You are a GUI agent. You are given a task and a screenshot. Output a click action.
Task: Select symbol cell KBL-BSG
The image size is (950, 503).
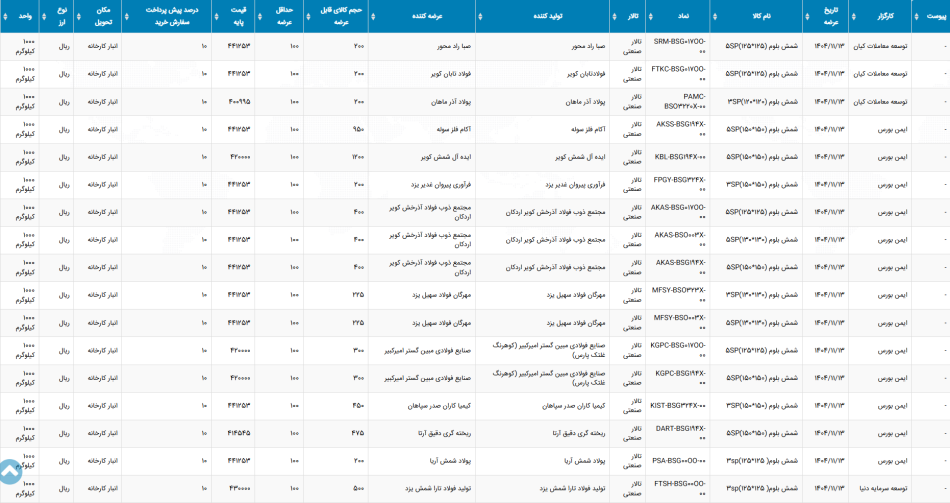pos(680,157)
